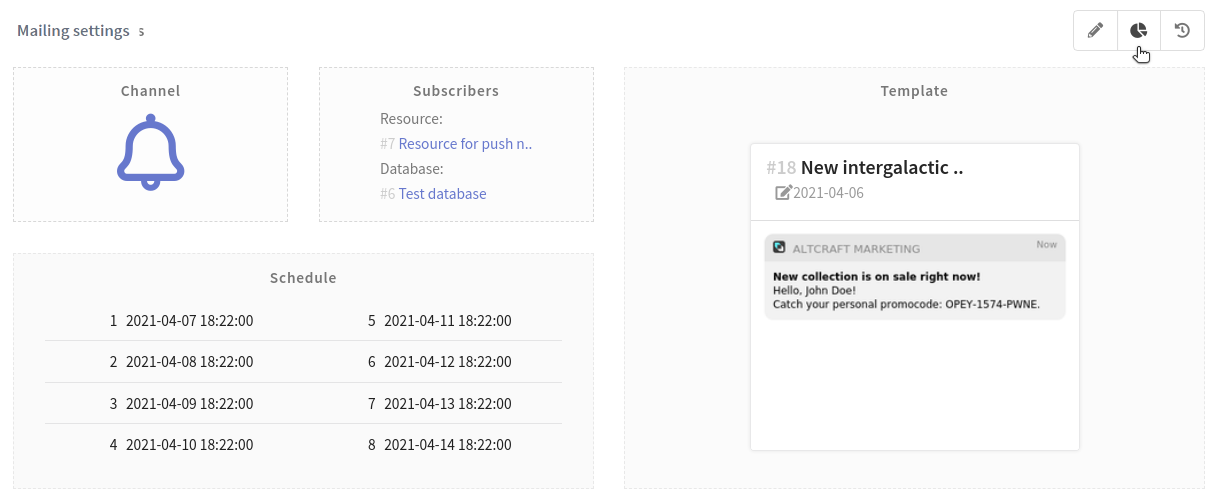
Task: Open the pie chart analytics icon
Action: [x=1138, y=31]
